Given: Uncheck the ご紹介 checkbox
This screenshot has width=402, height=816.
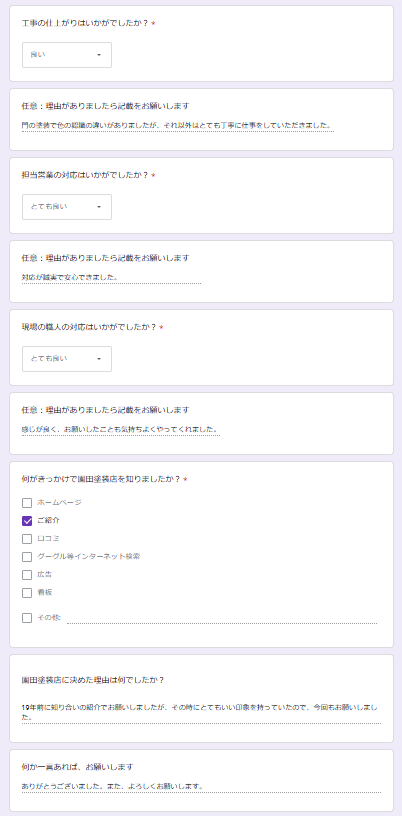Looking at the screenshot, I should pos(27,520).
